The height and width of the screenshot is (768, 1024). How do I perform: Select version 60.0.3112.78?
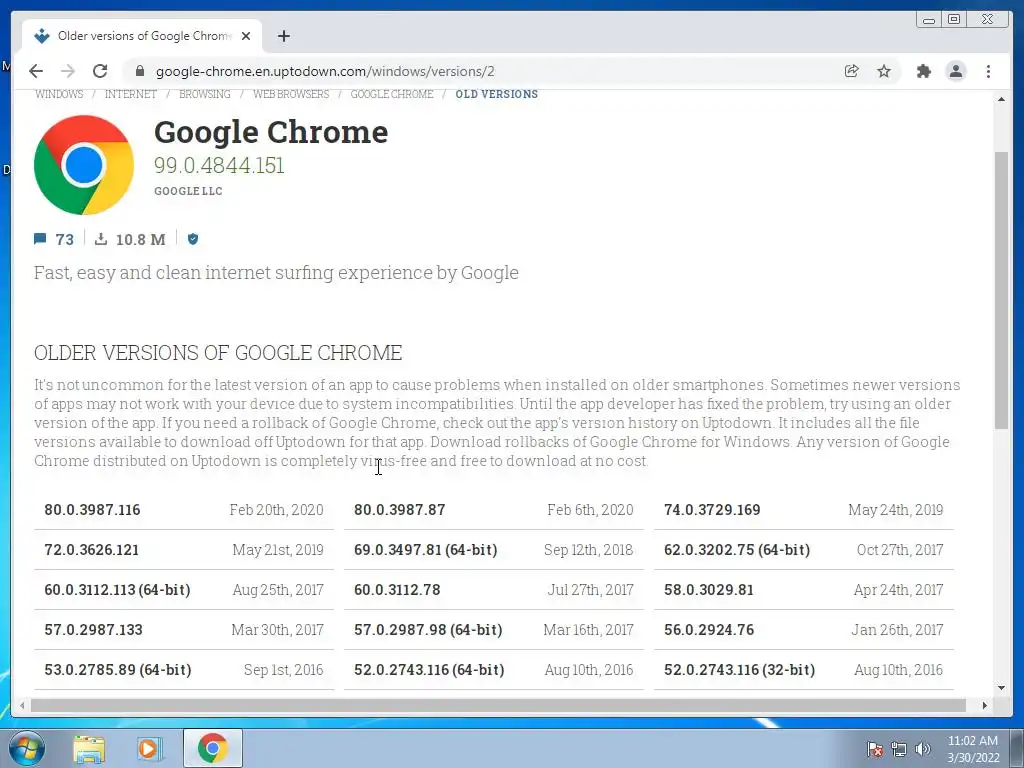(397, 590)
